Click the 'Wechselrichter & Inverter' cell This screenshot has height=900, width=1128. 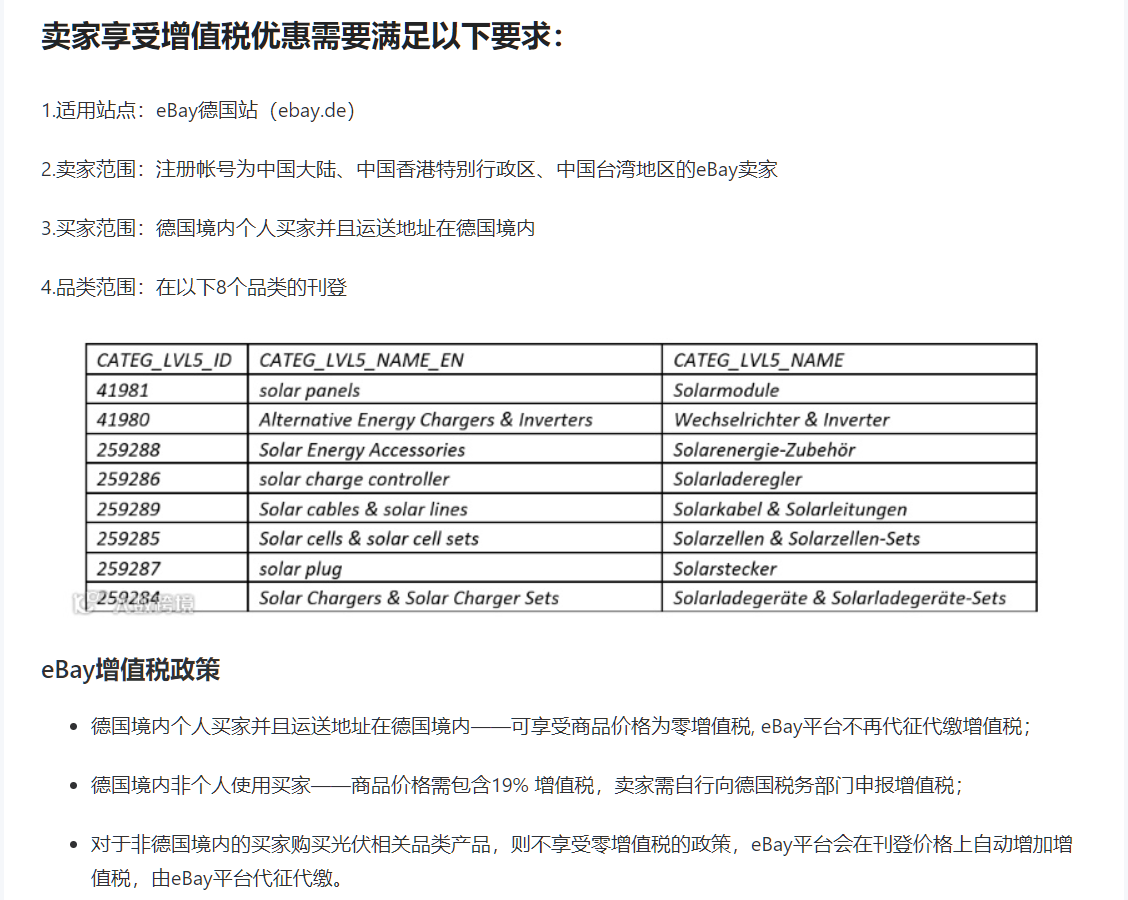[x=849, y=419]
